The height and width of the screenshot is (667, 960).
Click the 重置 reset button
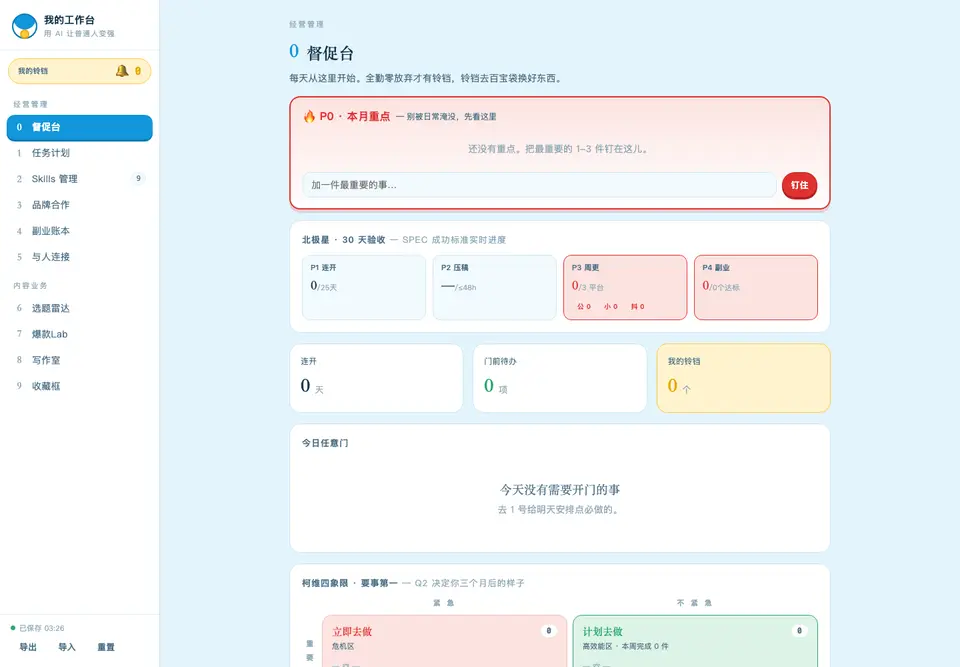click(106, 647)
